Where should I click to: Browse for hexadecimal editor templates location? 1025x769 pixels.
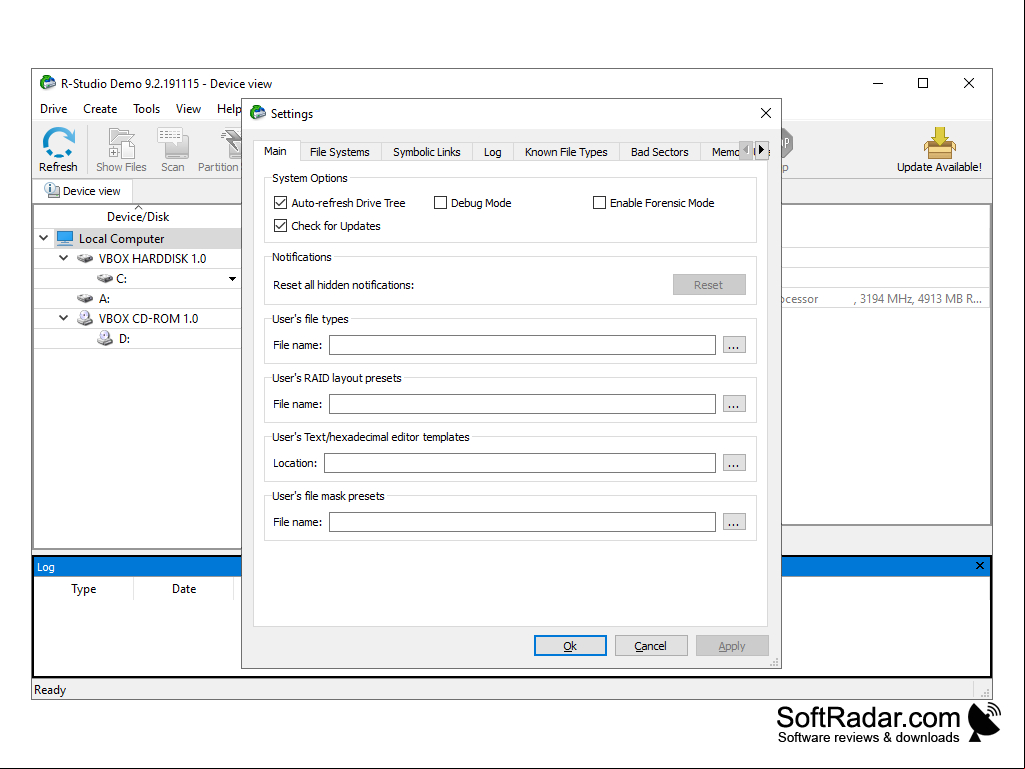[x=734, y=463]
